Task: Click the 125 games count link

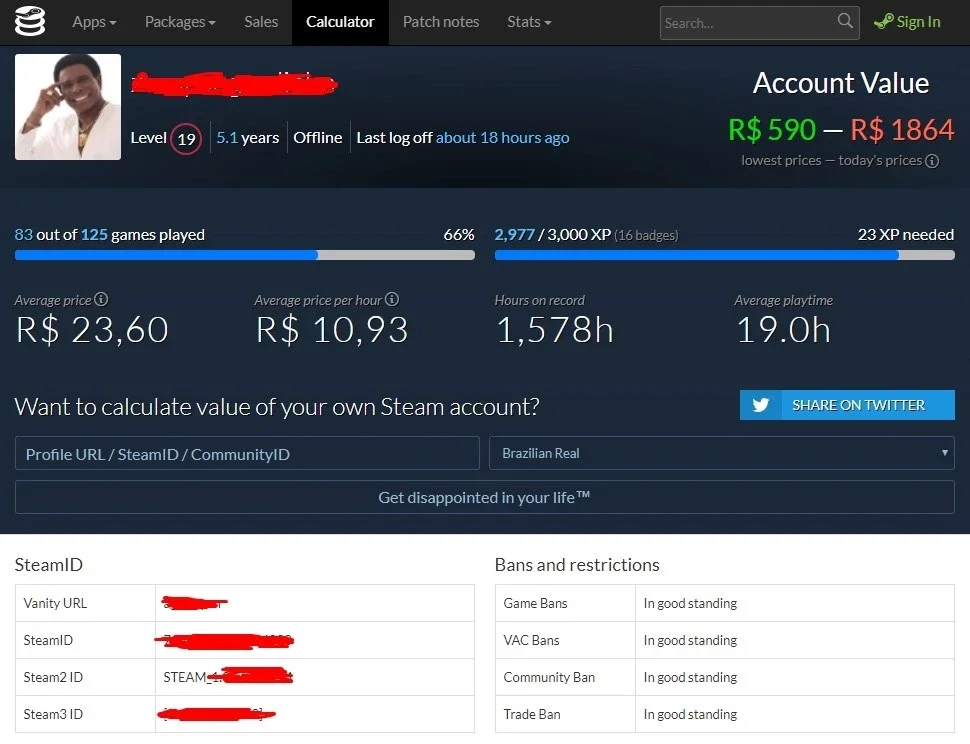Action: point(94,234)
